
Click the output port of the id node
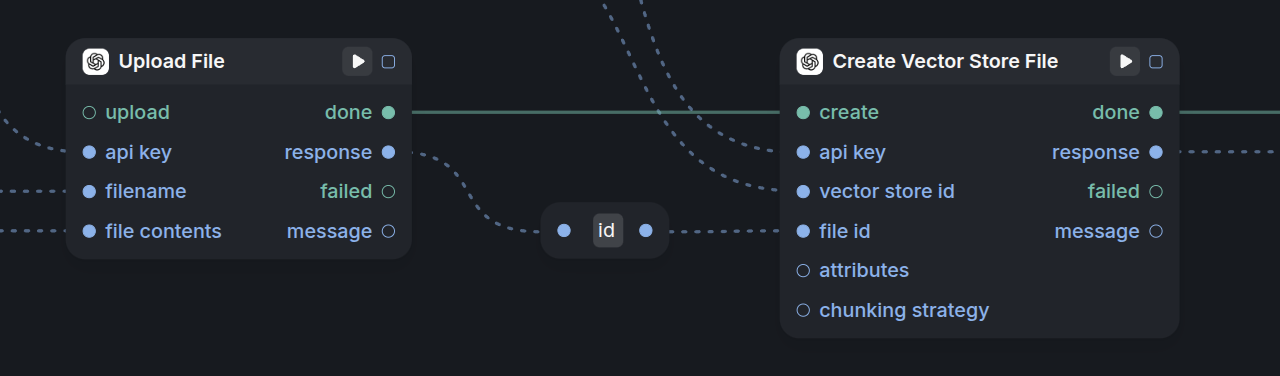(x=645, y=230)
